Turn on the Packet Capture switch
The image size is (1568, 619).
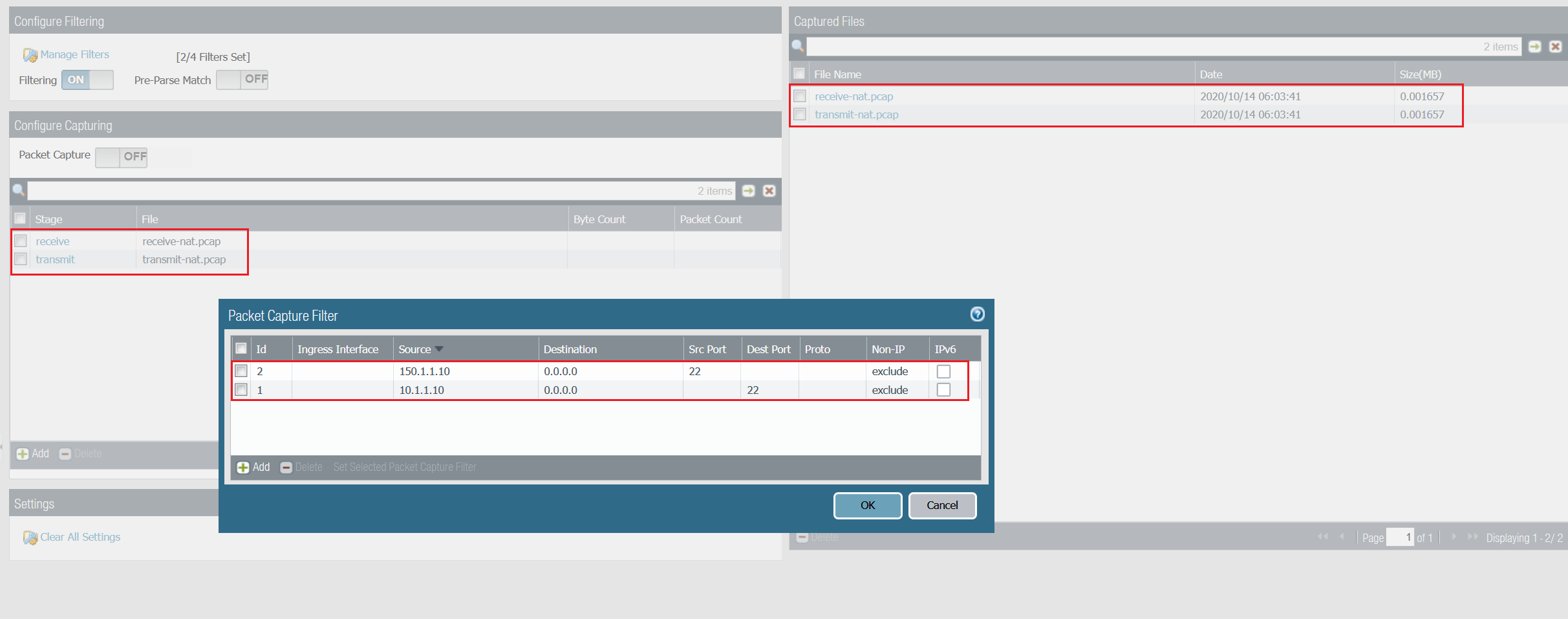pyautogui.click(x=121, y=157)
